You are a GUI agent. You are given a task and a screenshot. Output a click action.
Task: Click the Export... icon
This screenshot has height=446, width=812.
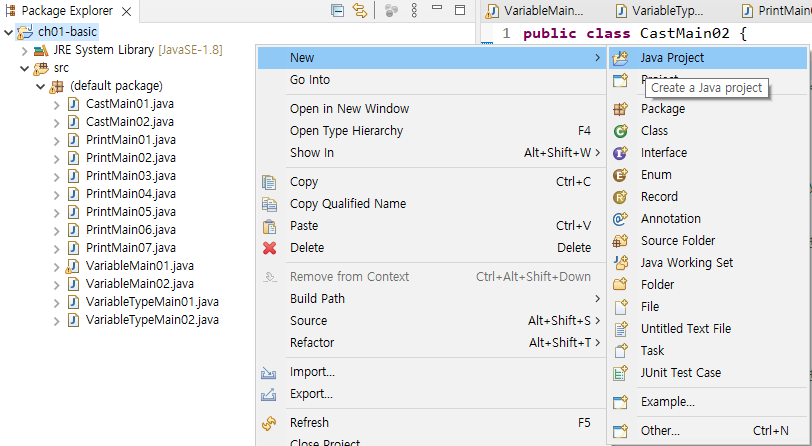tap(268, 395)
